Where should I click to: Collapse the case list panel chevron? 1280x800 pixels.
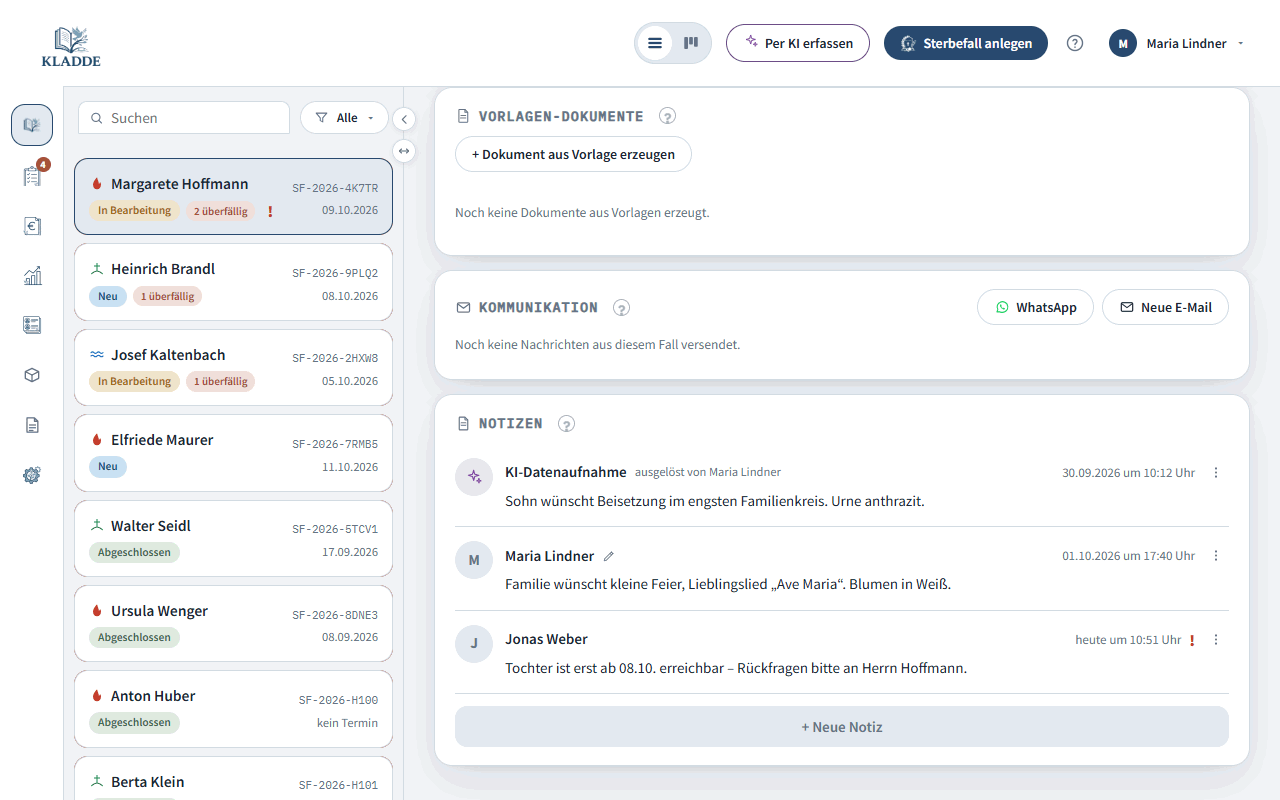(x=404, y=119)
